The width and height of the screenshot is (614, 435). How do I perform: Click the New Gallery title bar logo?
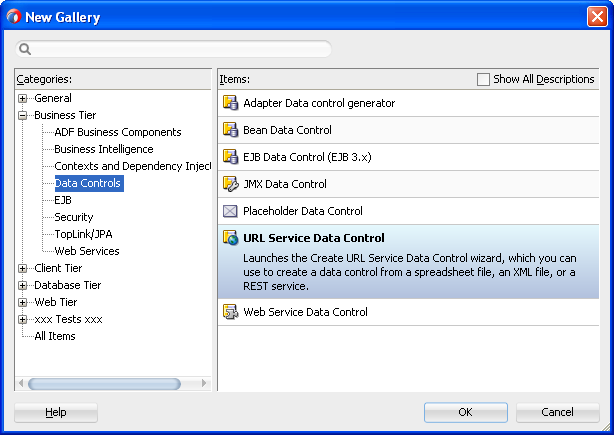14,16
